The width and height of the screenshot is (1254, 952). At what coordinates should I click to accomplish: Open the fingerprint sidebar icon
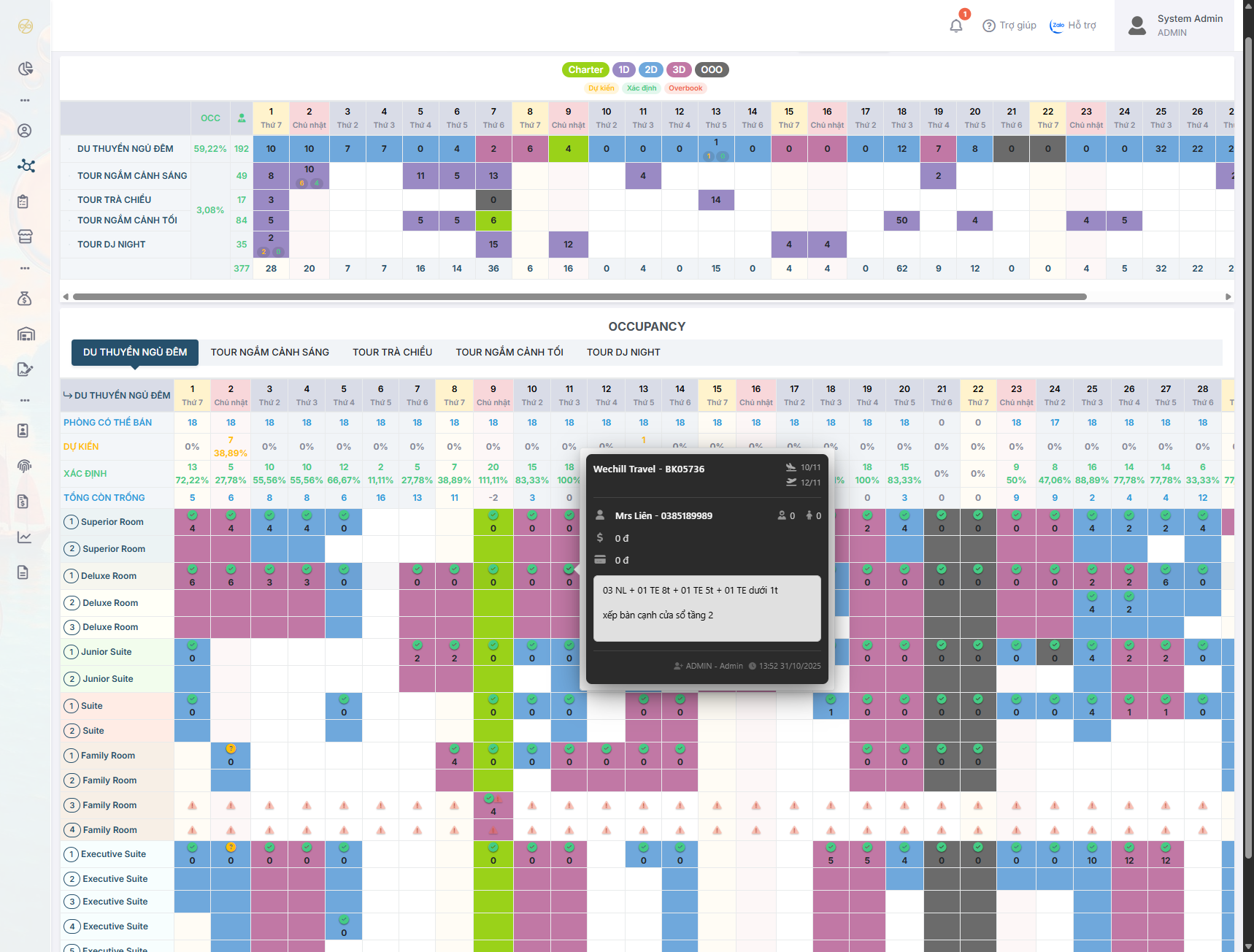click(26, 466)
